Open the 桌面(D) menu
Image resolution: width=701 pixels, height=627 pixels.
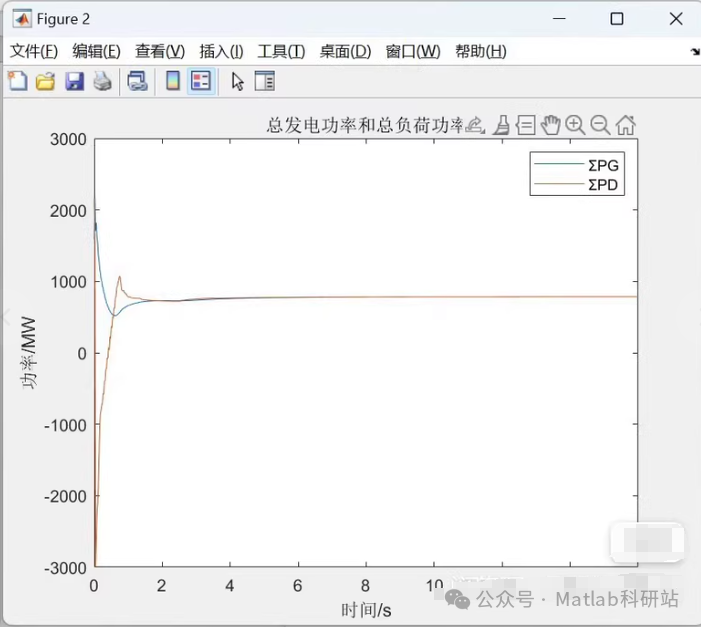pyautogui.click(x=345, y=51)
